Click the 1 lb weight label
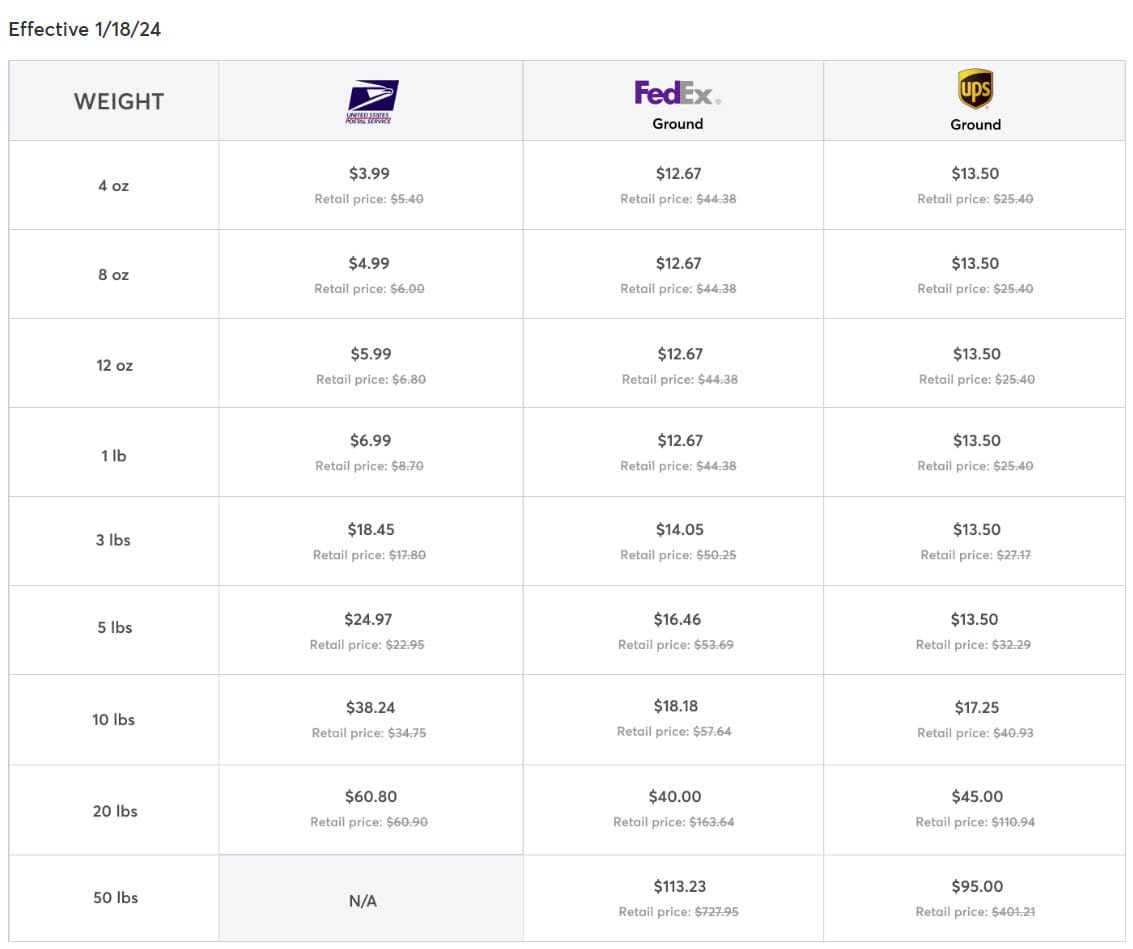This screenshot has width=1133, height=949. point(113,456)
